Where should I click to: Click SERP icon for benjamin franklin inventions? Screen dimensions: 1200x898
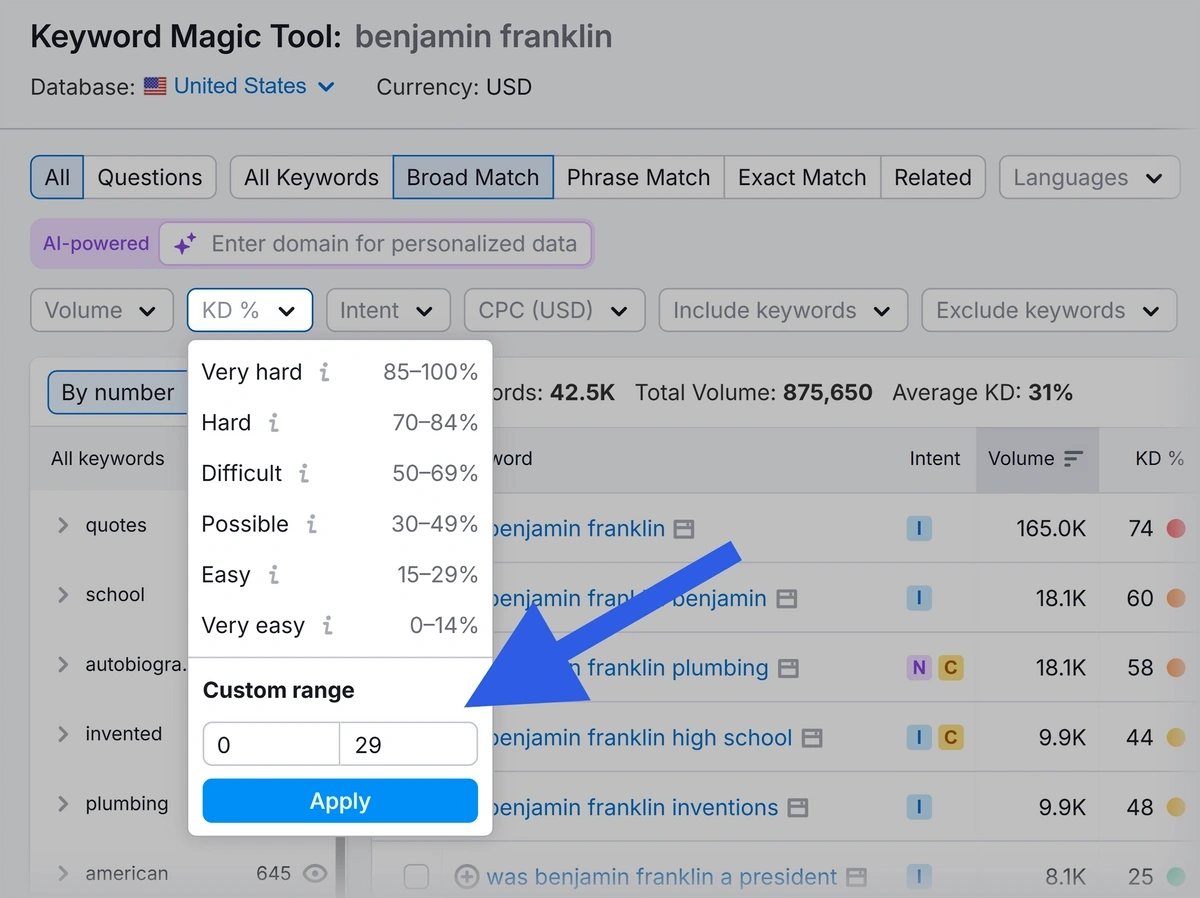[797, 808]
